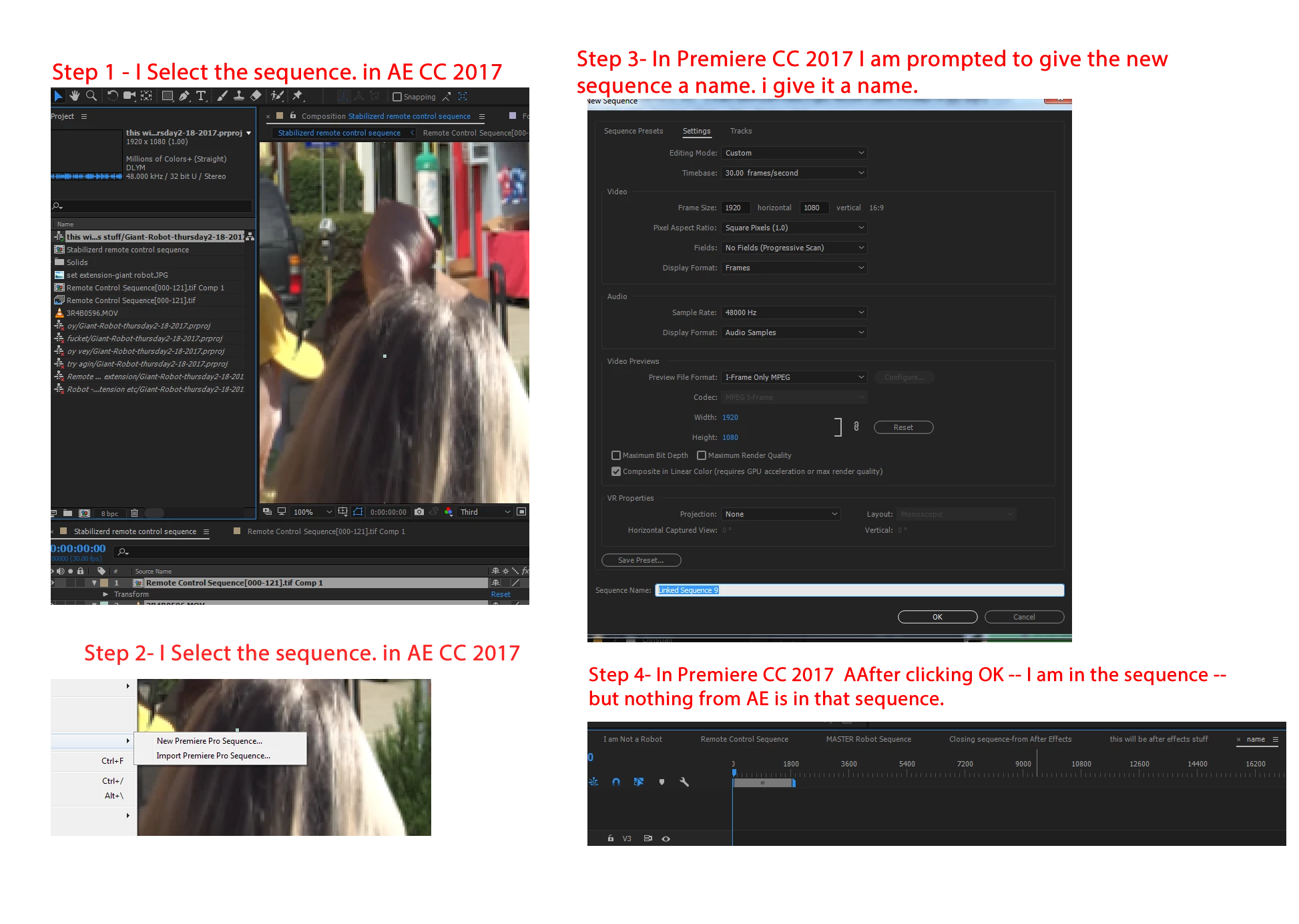Open timeline wrench display settings

pos(684,782)
